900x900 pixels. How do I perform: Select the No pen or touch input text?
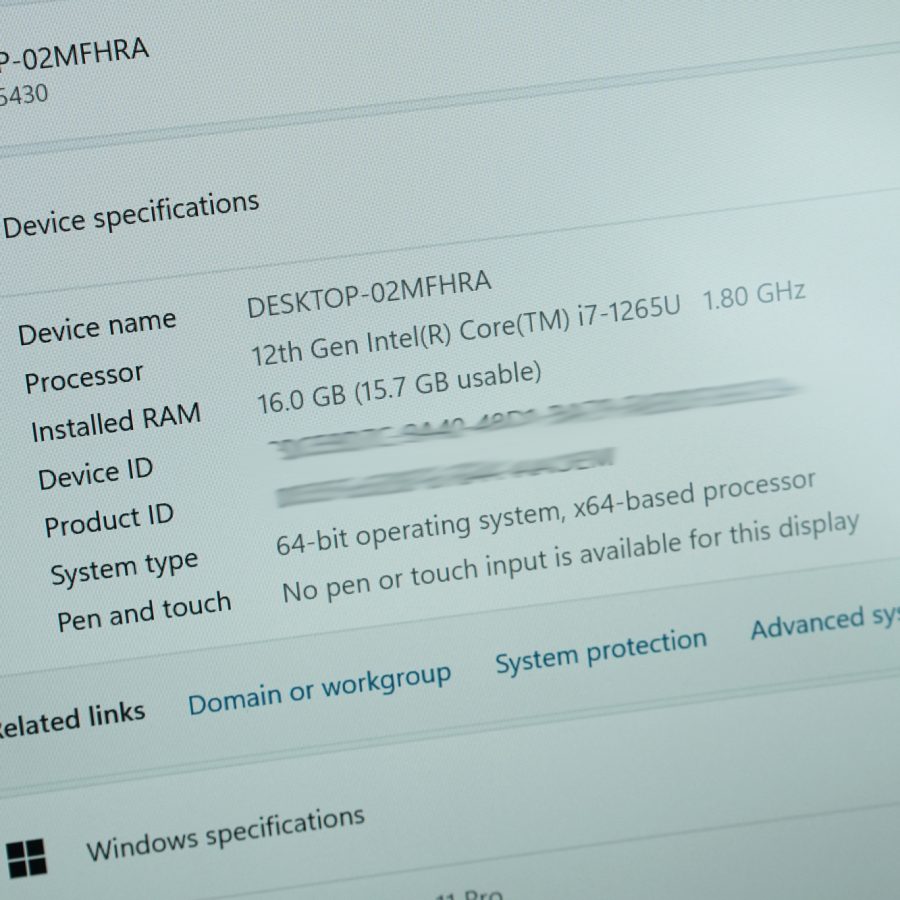pyautogui.click(x=571, y=558)
